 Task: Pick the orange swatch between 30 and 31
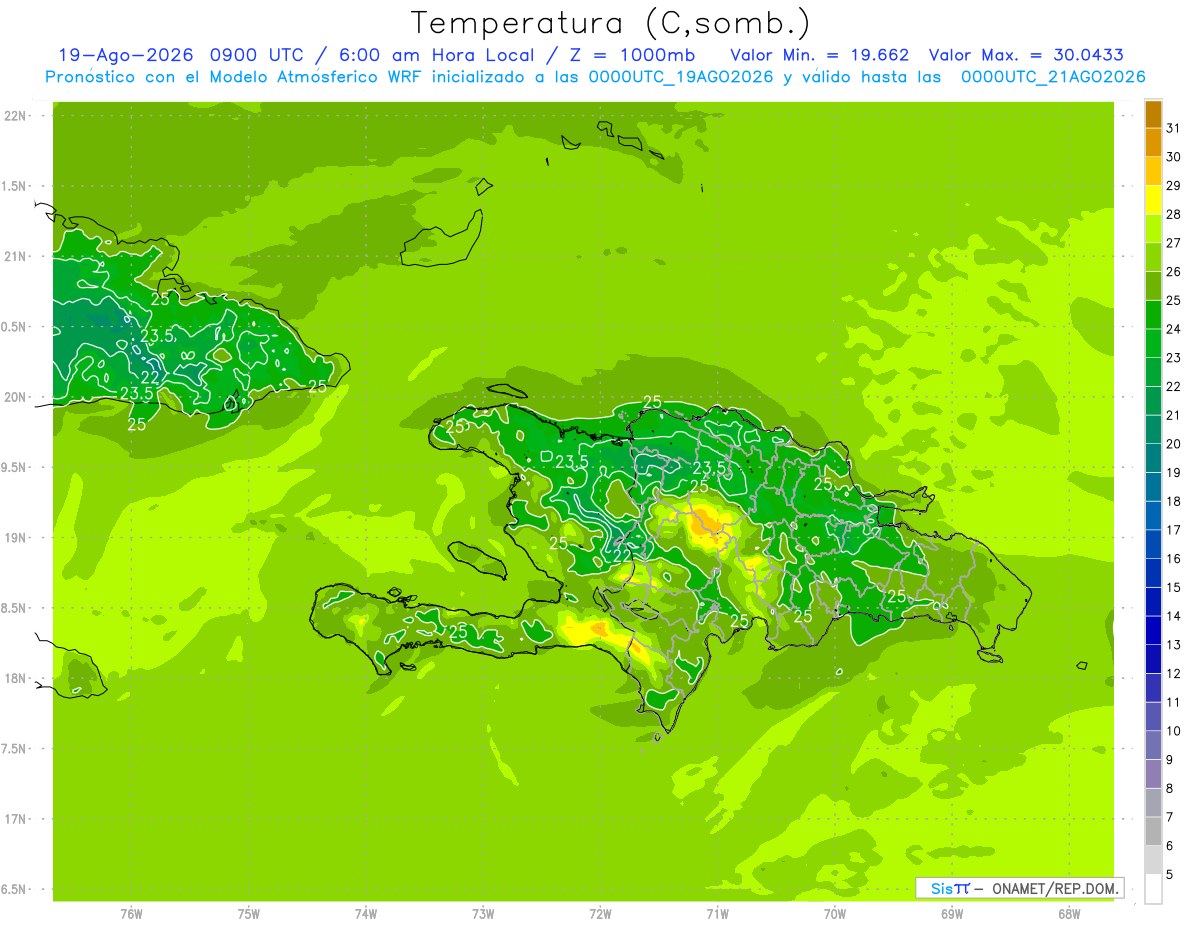(1153, 143)
